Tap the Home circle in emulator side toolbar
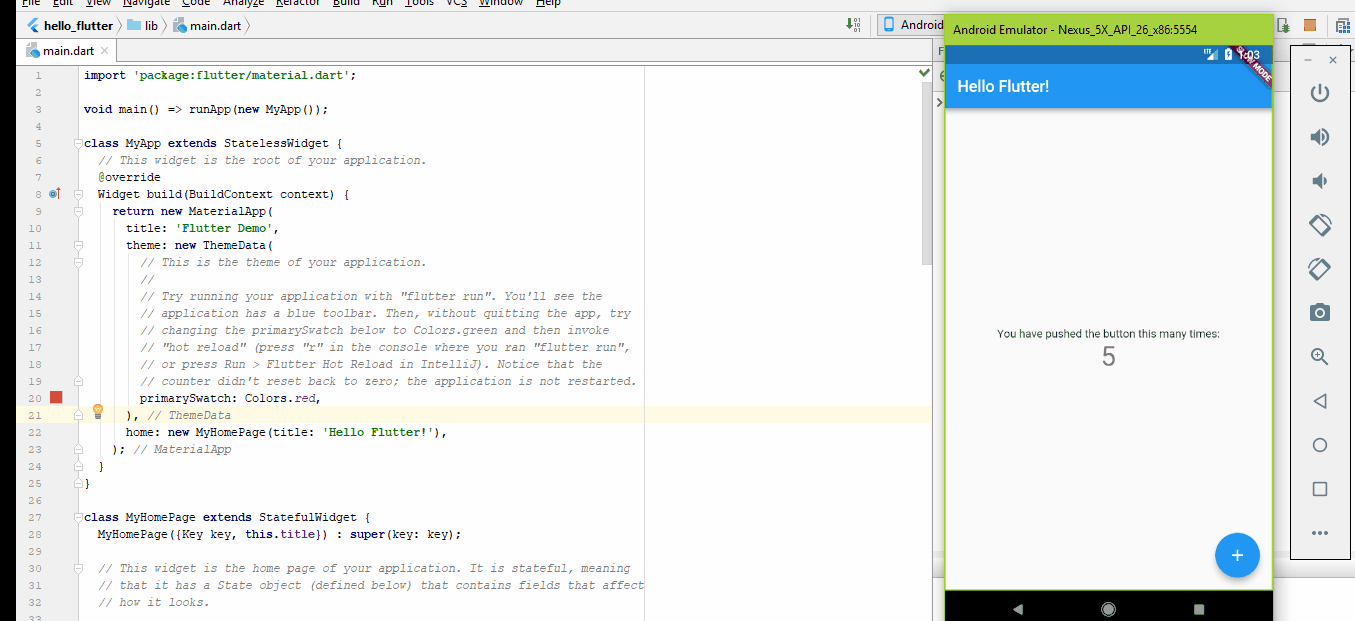This screenshot has height=621, width=1355. (1320, 445)
